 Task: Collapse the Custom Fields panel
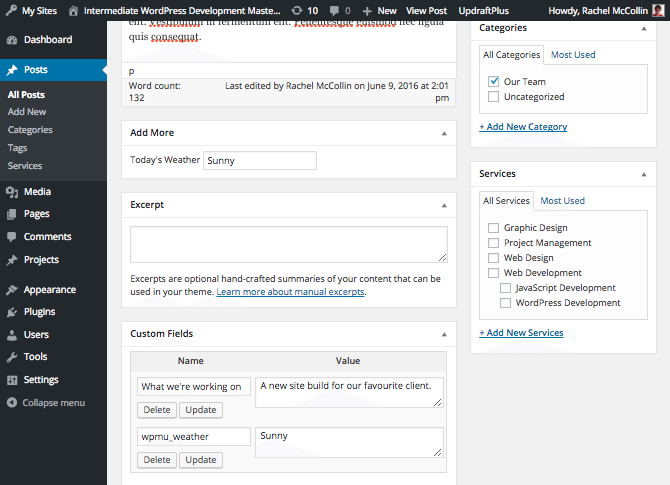444,333
